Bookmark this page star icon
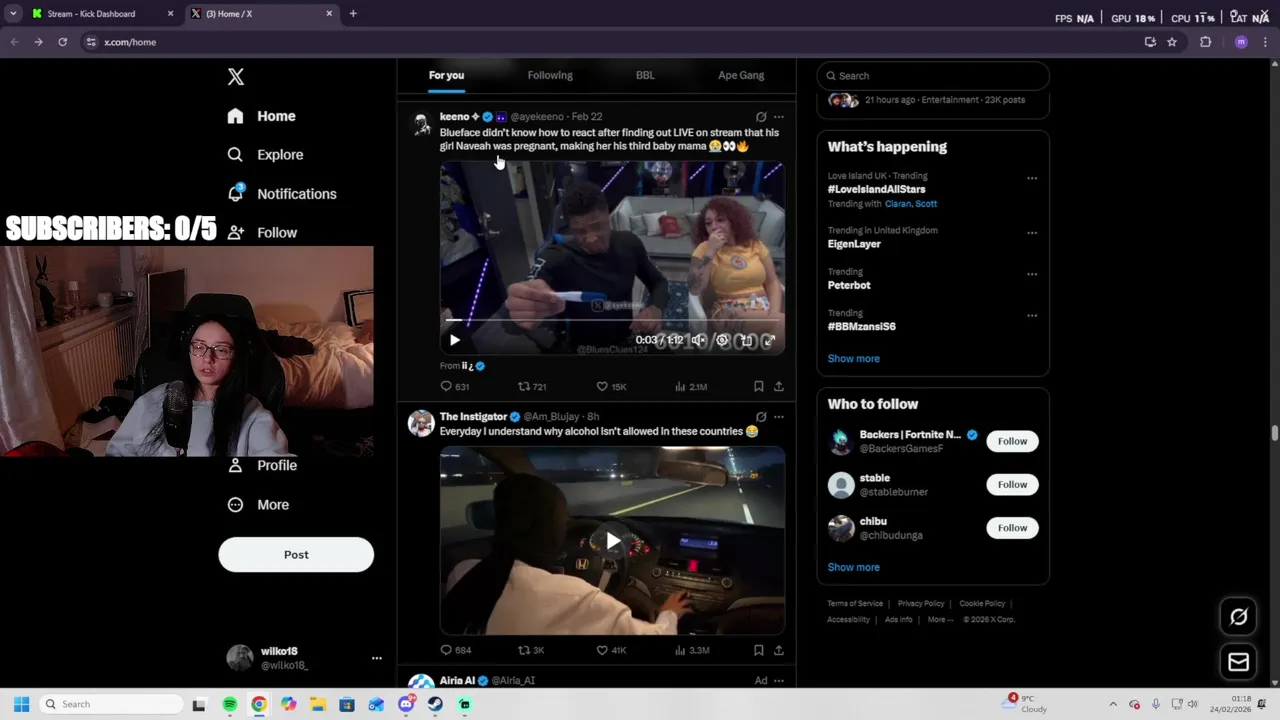Viewport: 1280px width, 720px height. 1172,42
